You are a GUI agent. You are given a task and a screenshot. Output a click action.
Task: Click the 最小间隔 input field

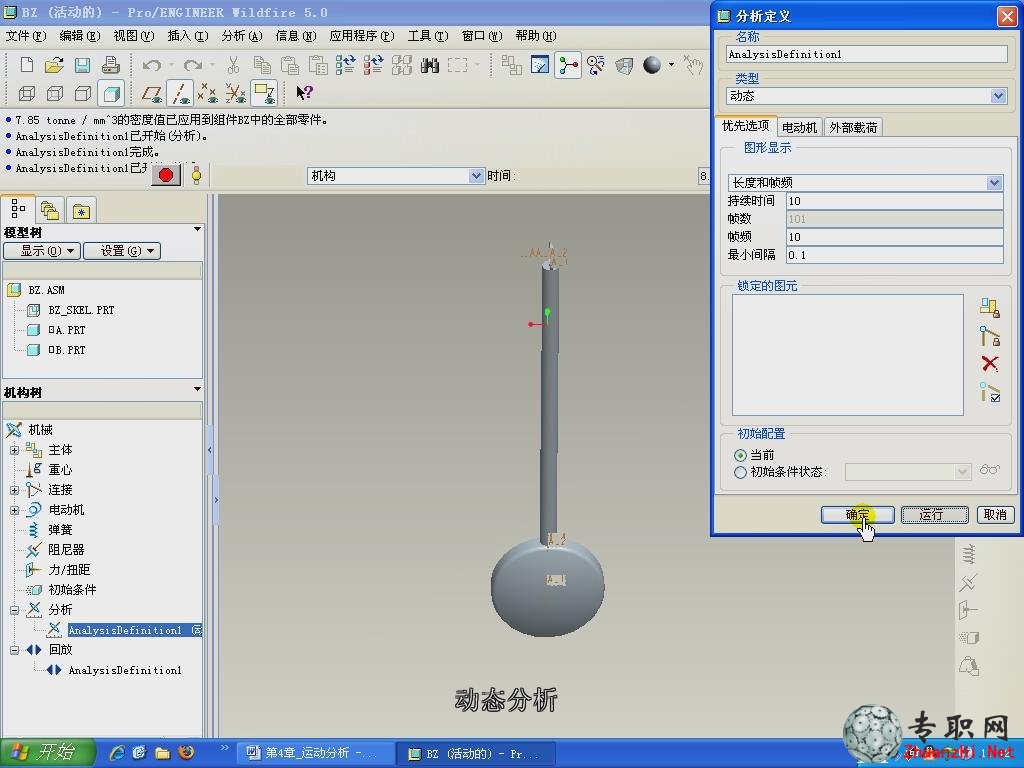pyautogui.click(x=894, y=255)
